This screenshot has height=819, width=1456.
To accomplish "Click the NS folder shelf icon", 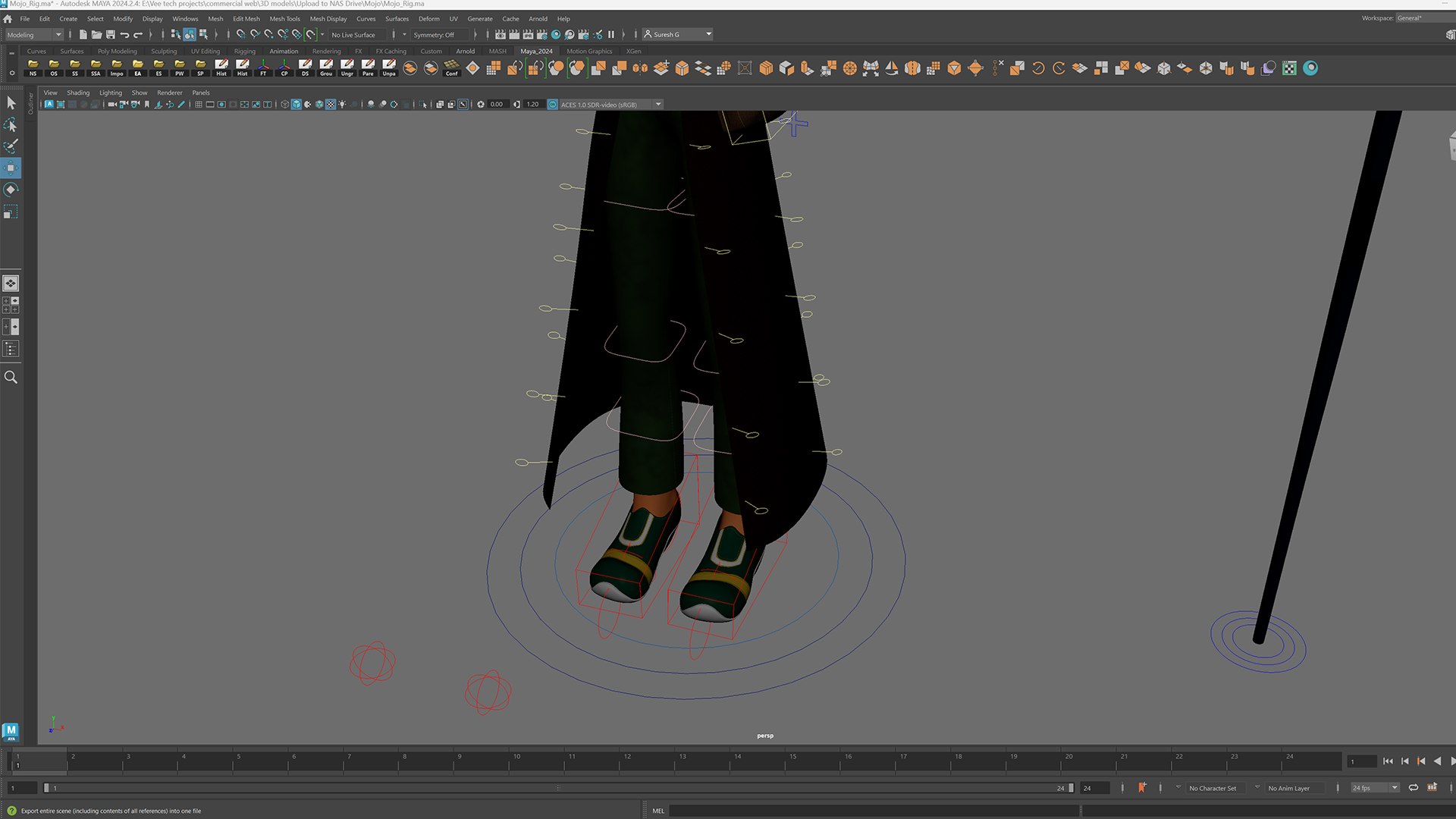I will coord(33,68).
